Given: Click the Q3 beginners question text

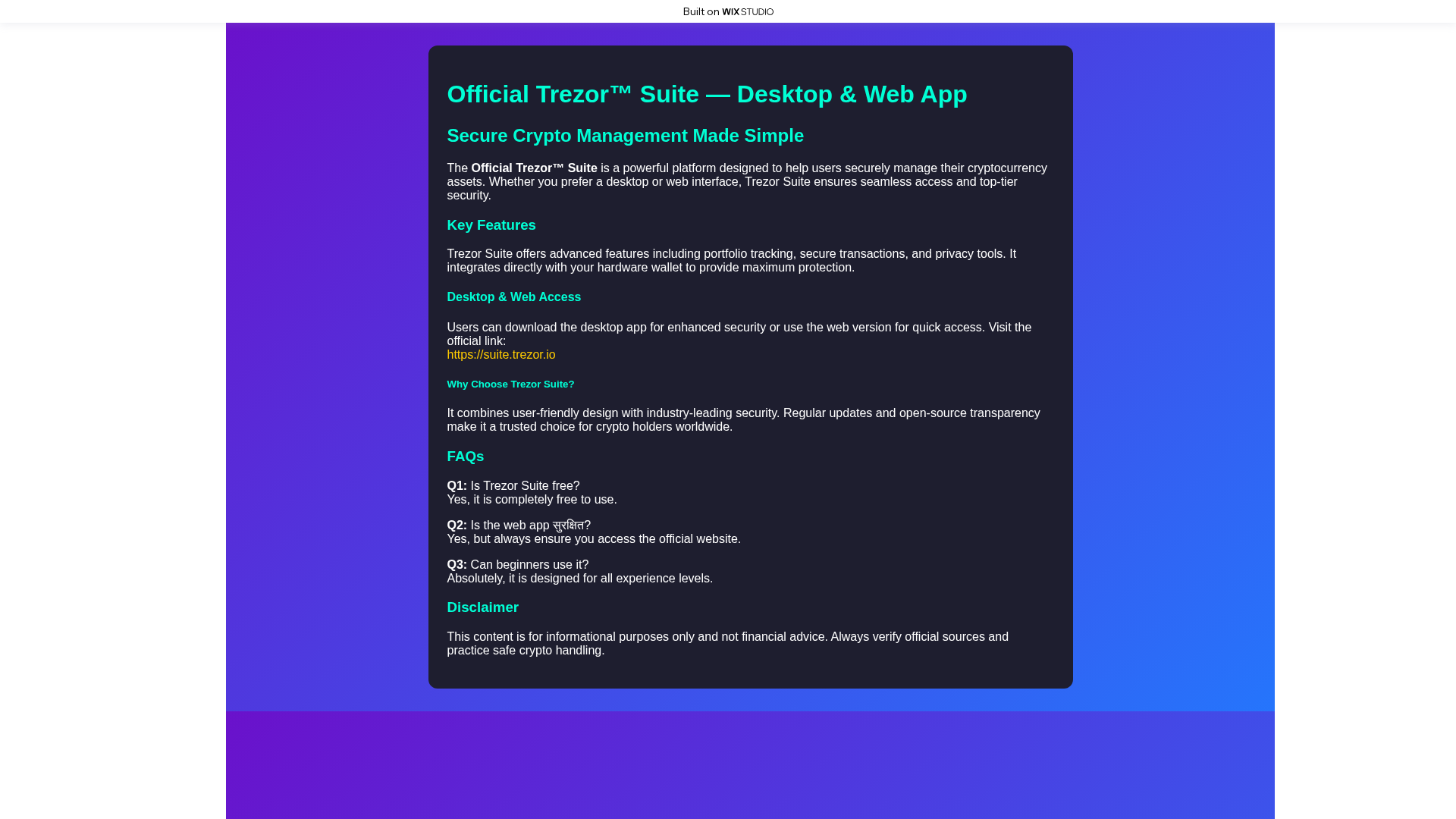Looking at the screenshot, I should (517, 564).
